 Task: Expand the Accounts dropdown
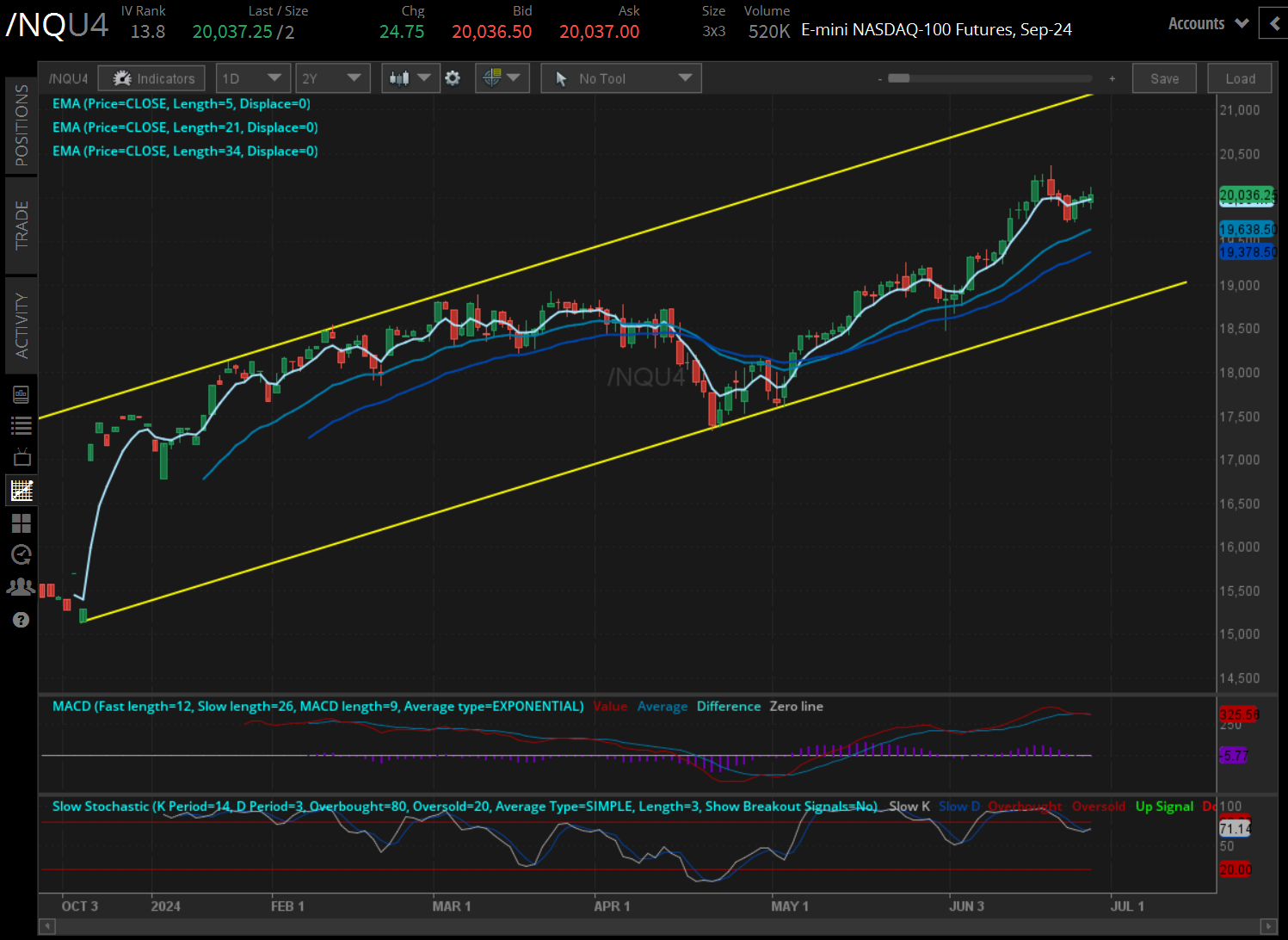pyautogui.click(x=1208, y=23)
